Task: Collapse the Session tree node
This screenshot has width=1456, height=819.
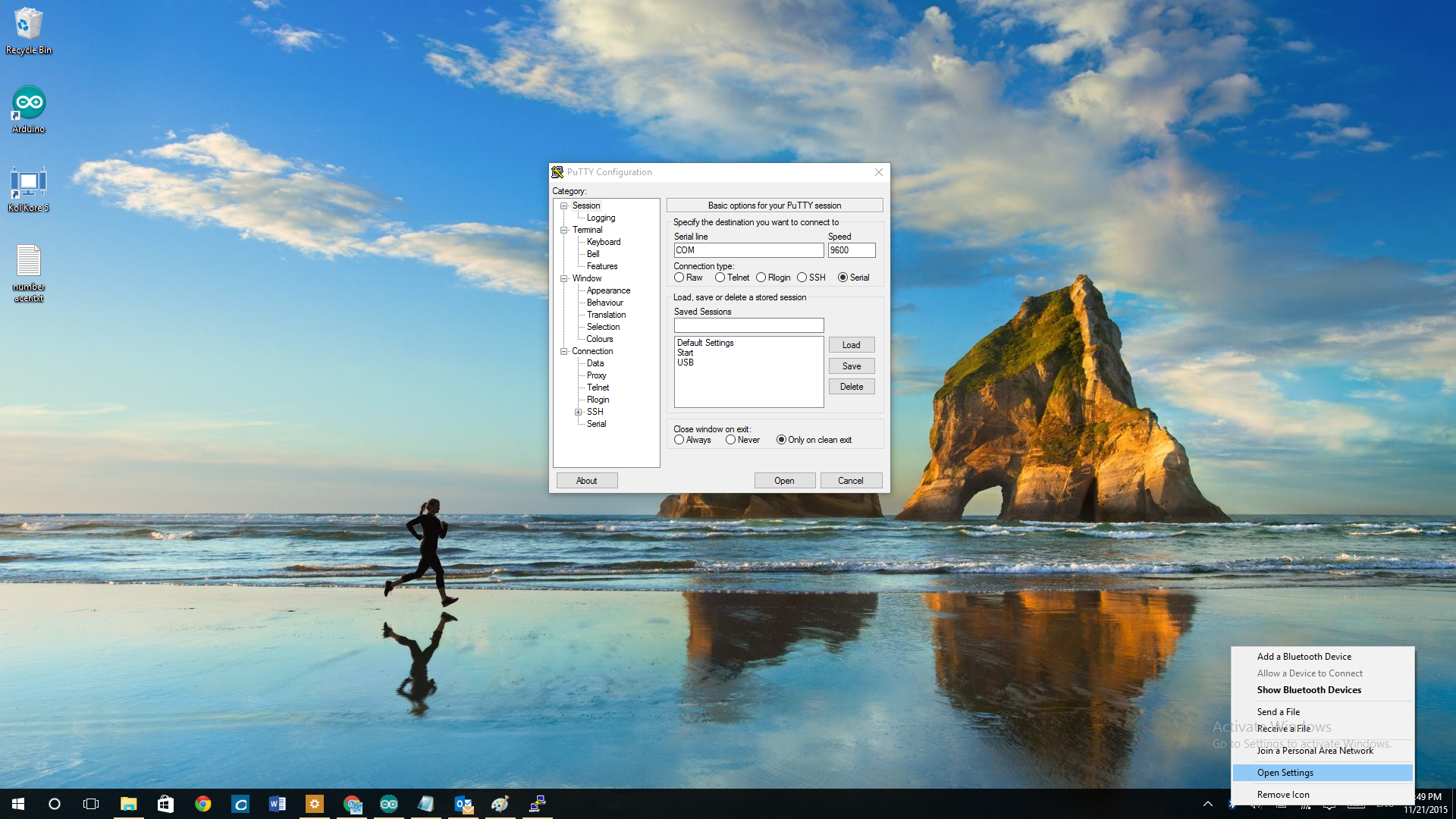Action: tap(564, 206)
